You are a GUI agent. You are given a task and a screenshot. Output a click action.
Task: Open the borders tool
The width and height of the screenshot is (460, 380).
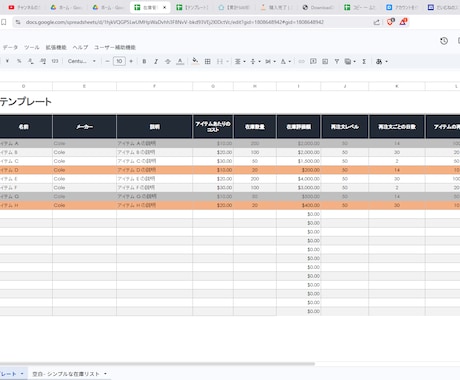coord(207,61)
